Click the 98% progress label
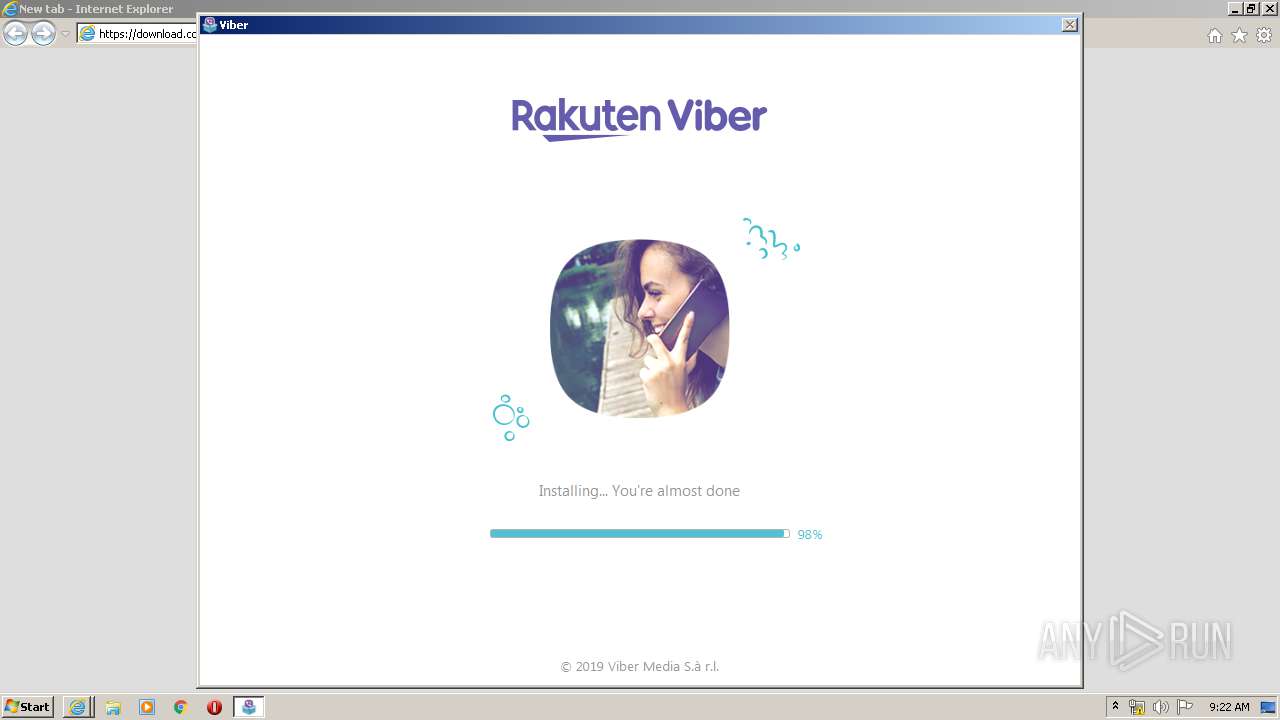The width and height of the screenshot is (1280, 720). click(x=809, y=535)
